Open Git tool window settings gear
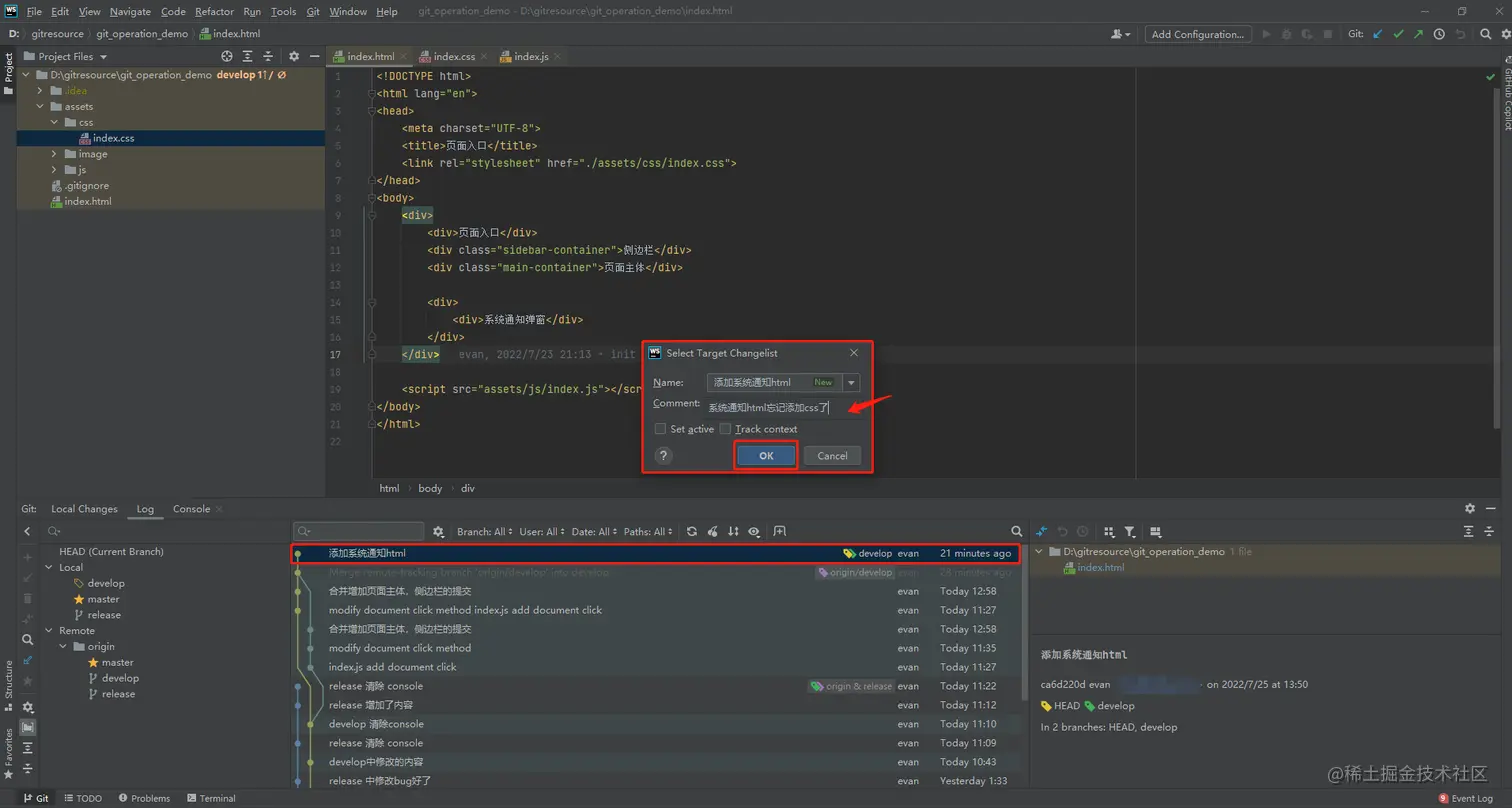The image size is (1512, 808). (1470, 509)
